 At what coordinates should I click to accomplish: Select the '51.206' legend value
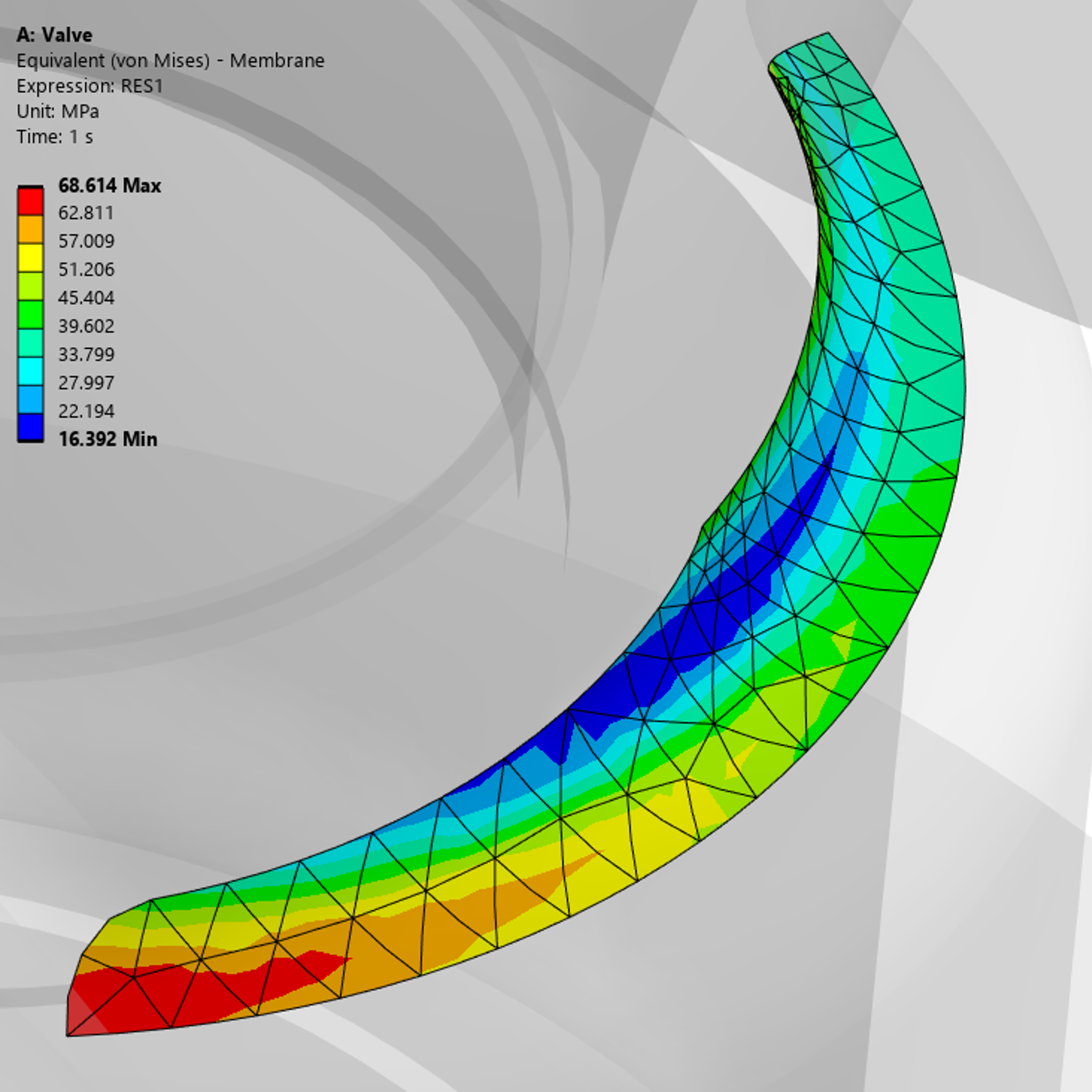pos(86,269)
